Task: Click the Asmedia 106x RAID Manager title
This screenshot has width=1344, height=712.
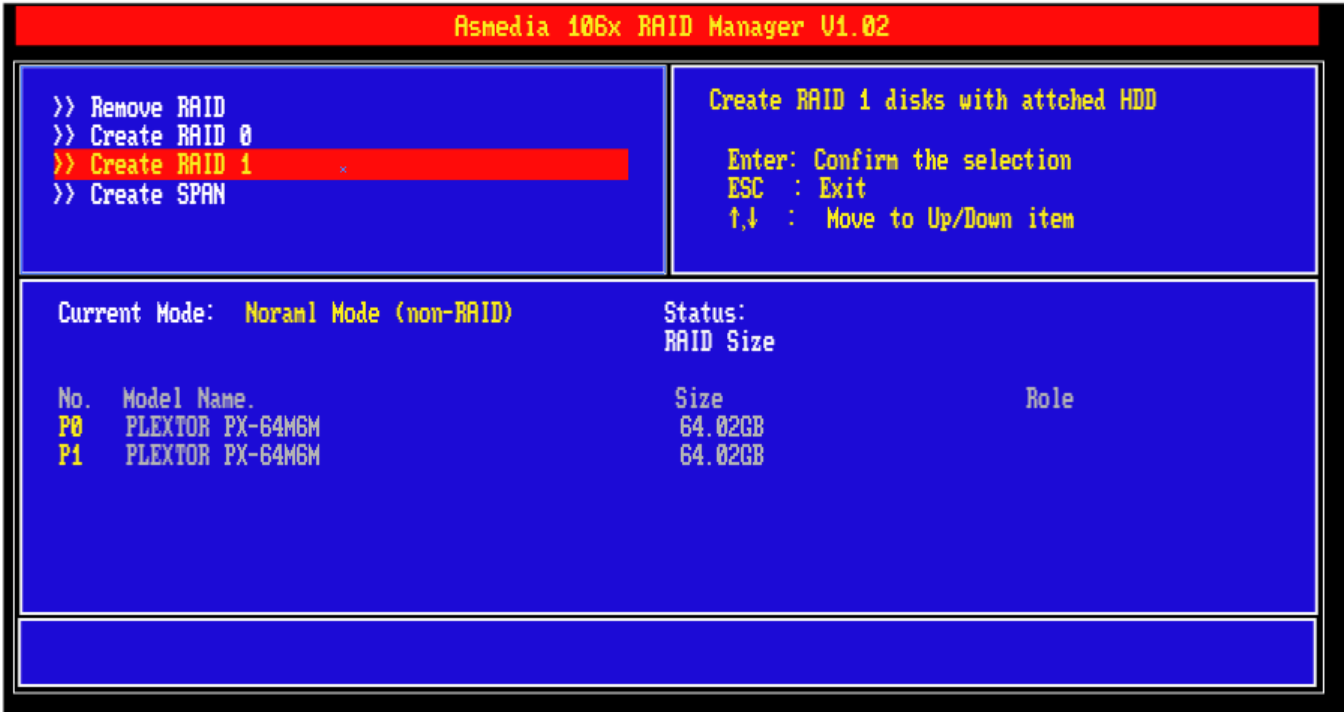Action: [671, 26]
